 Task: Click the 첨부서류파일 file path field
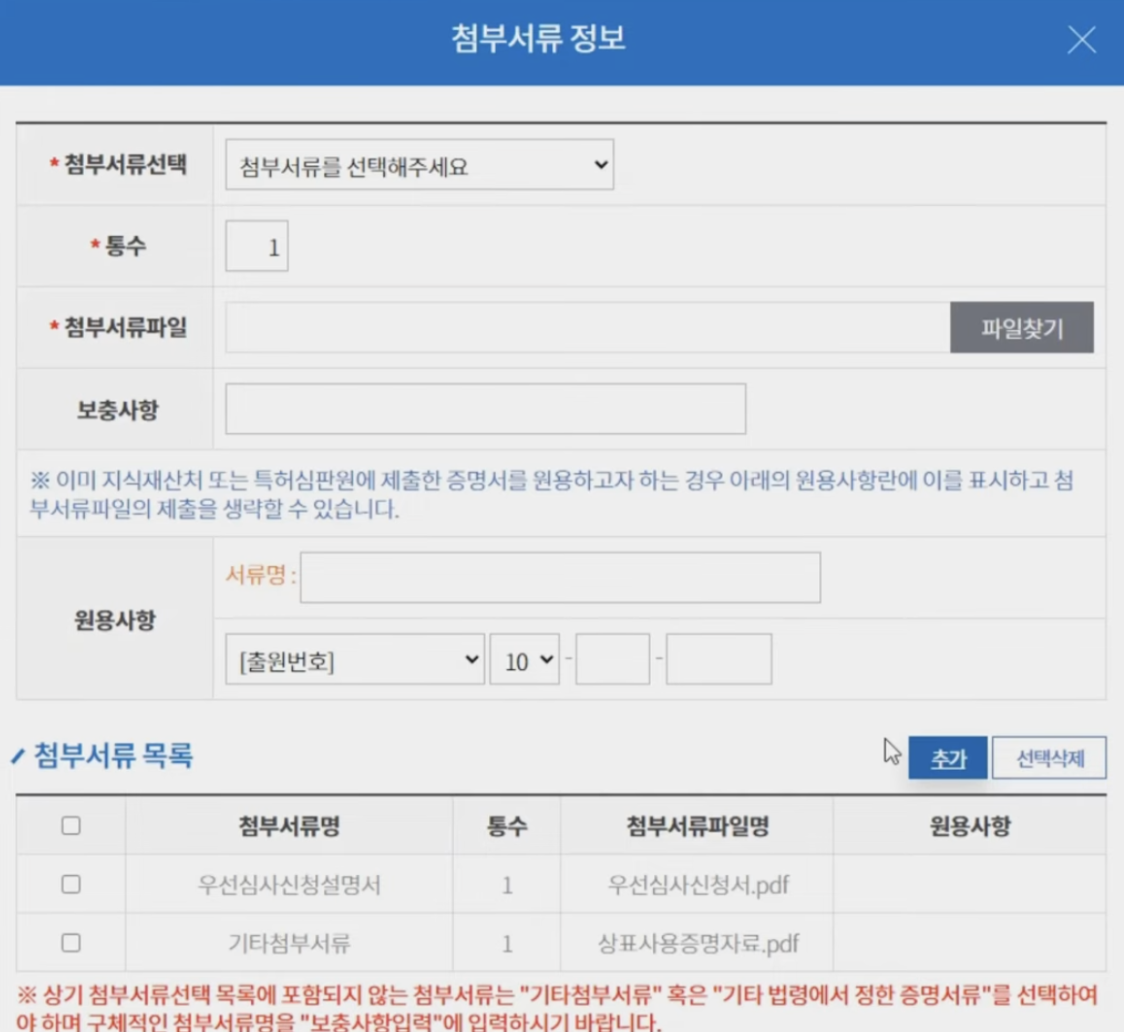point(585,325)
